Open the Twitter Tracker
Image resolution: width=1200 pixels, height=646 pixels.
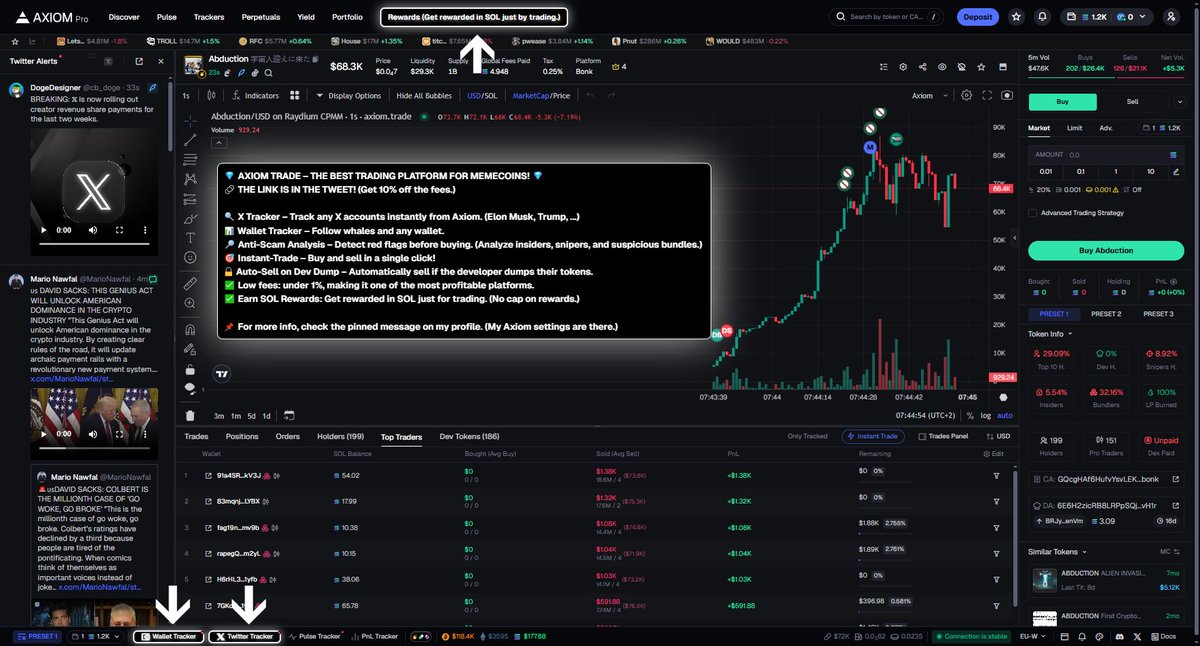click(245, 636)
